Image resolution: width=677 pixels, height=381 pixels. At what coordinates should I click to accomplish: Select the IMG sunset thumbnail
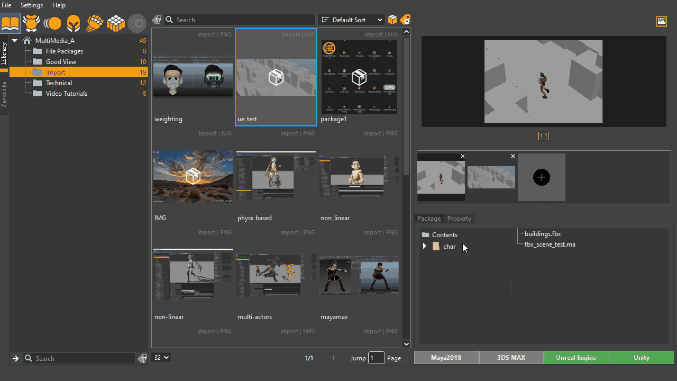[193, 176]
